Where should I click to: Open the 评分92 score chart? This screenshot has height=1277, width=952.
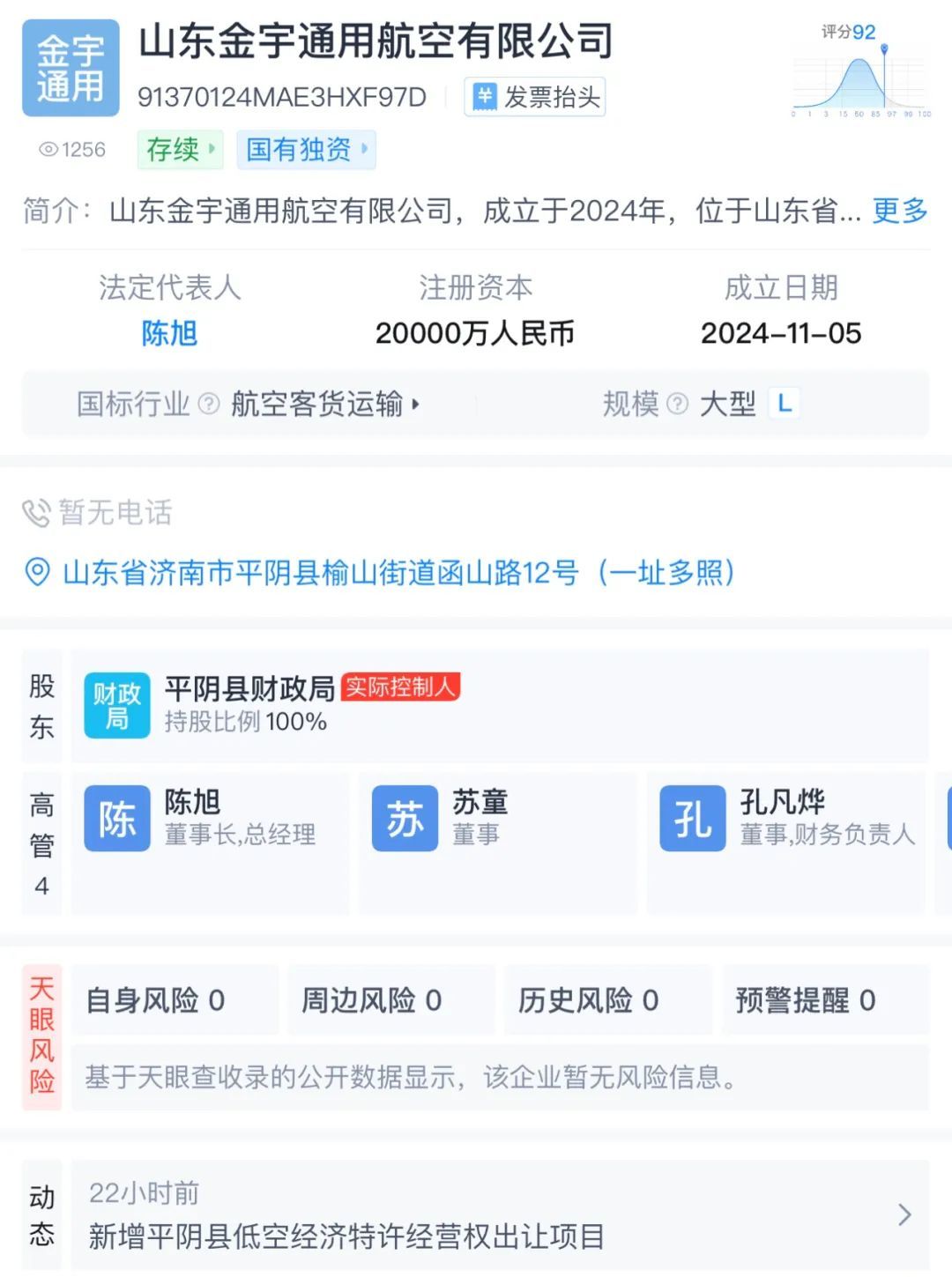(x=861, y=71)
